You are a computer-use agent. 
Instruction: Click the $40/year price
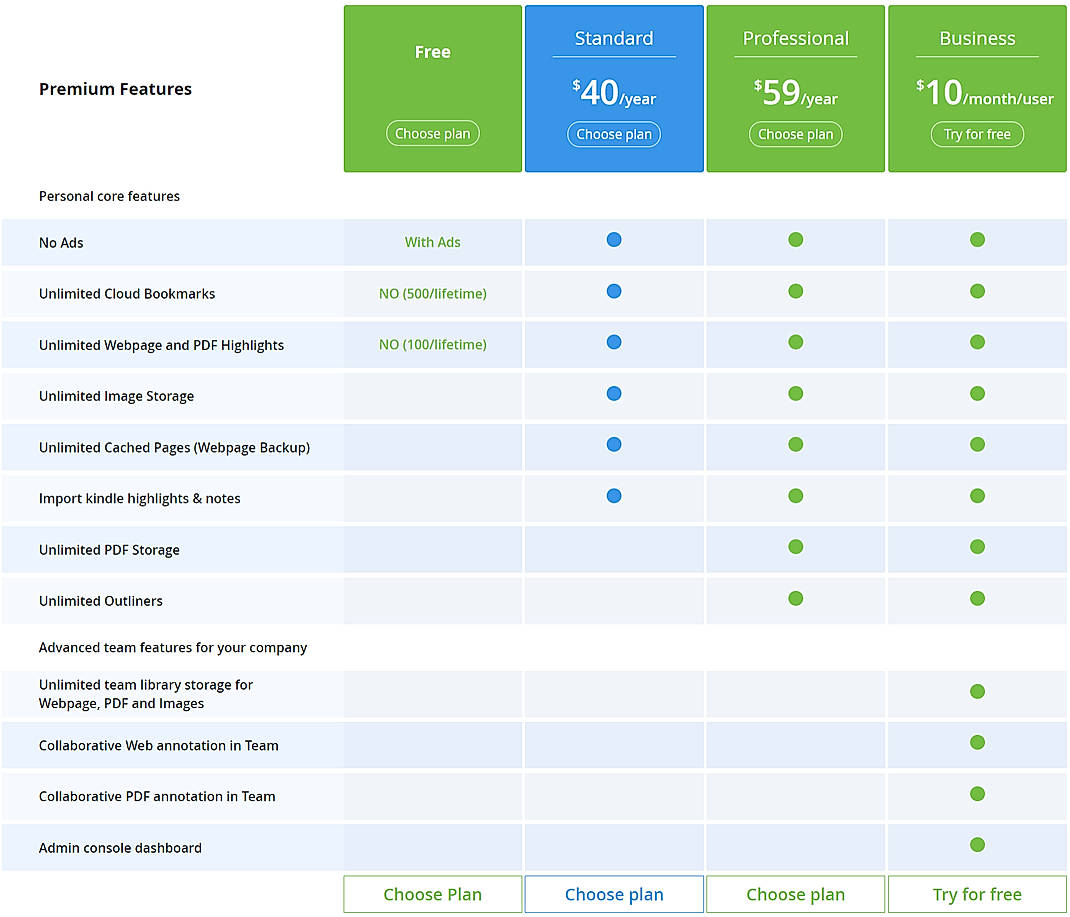[614, 93]
